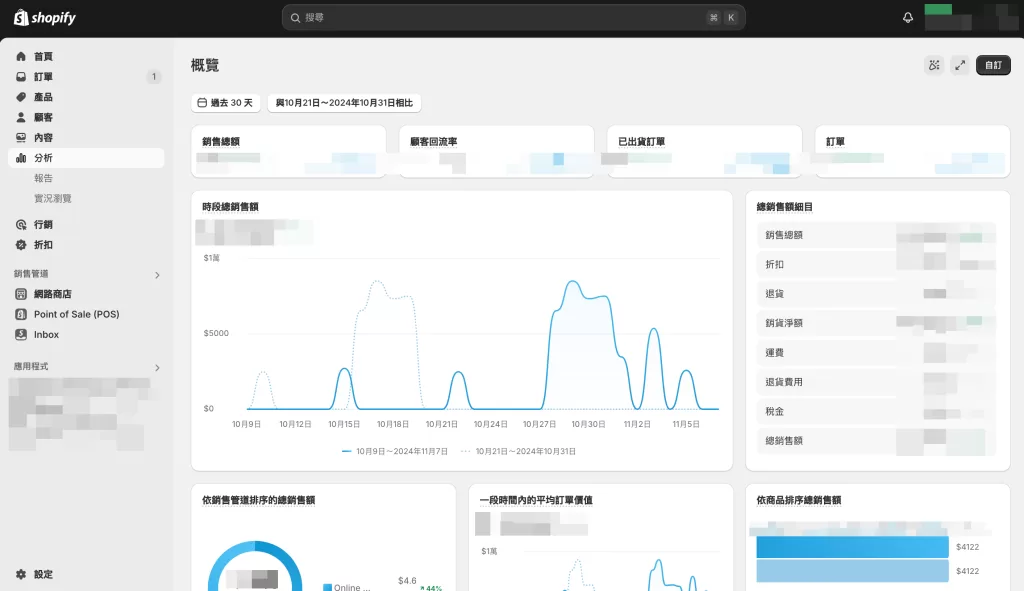This screenshot has height=591, width=1024.
Task: Click the 設定 gear icon
Action: pyautogui.click(x=21, y=574)
